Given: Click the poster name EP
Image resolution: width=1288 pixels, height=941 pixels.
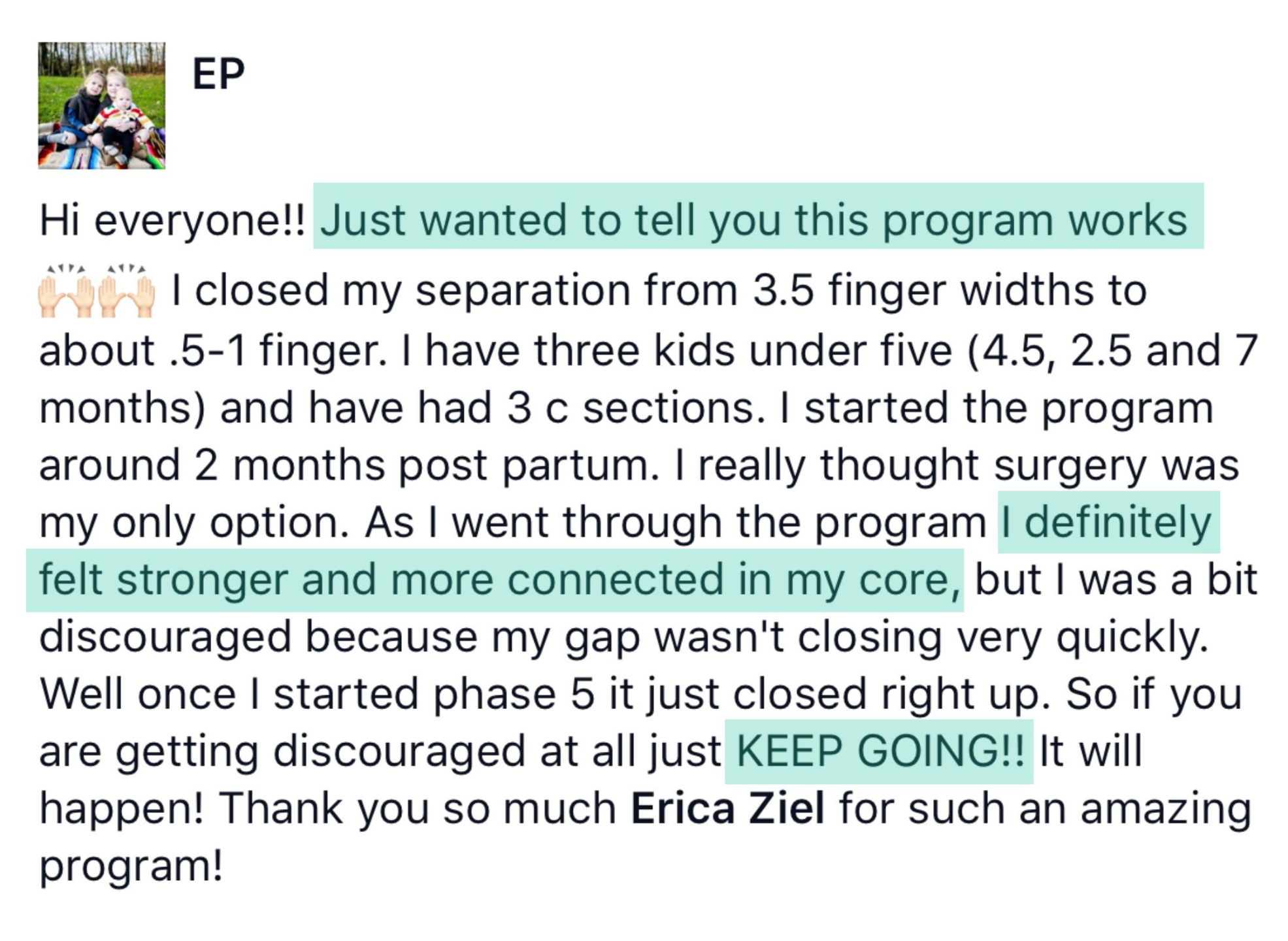Looking at the screenshot, I should [x=218, y=74].
